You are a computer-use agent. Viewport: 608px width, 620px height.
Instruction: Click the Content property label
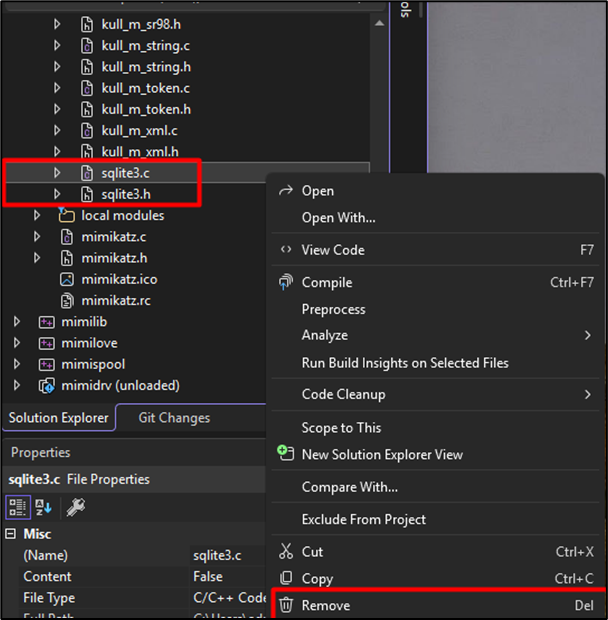47,577
